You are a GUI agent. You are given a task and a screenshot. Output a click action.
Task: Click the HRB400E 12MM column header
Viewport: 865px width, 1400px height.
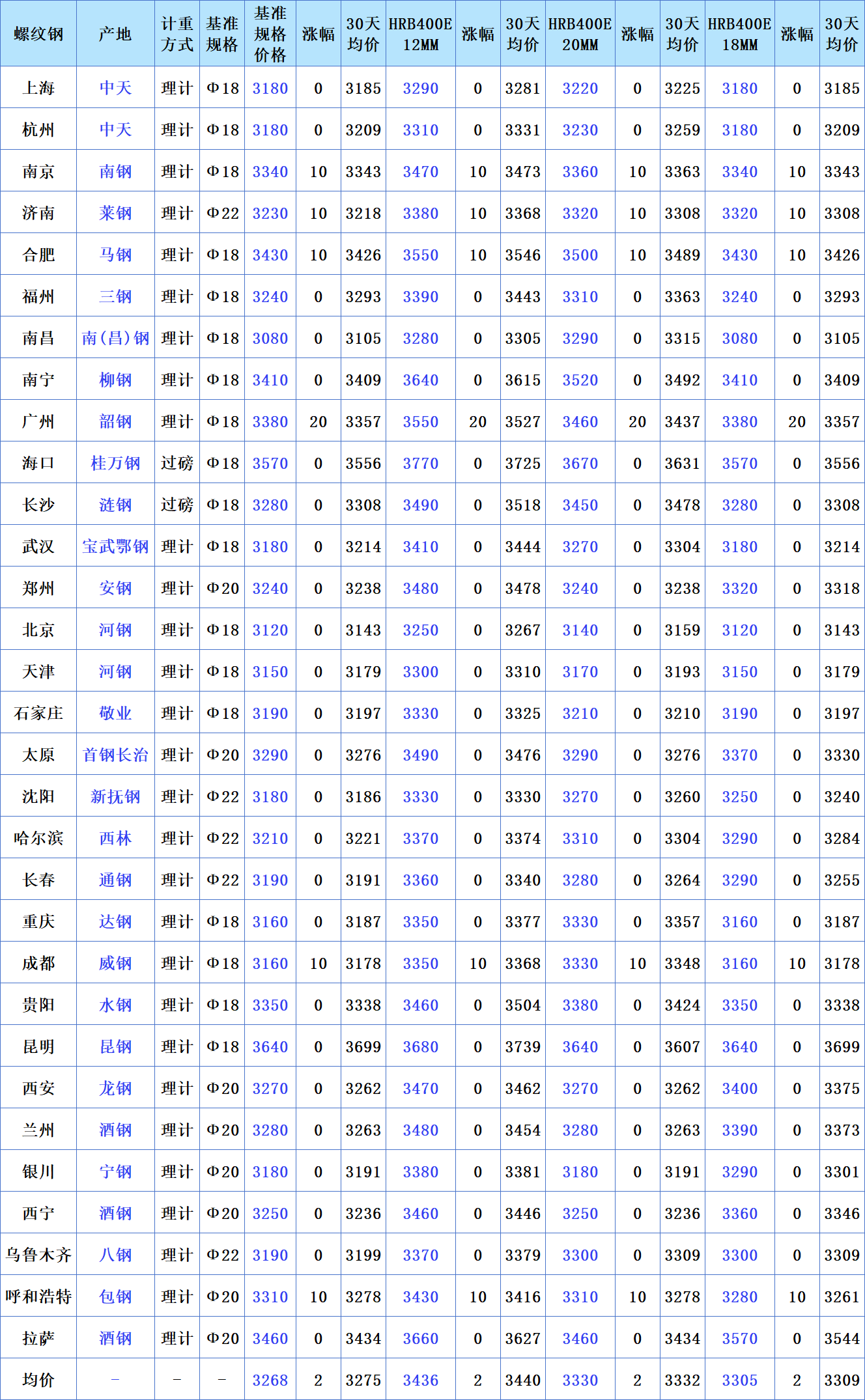pos(420,34)
